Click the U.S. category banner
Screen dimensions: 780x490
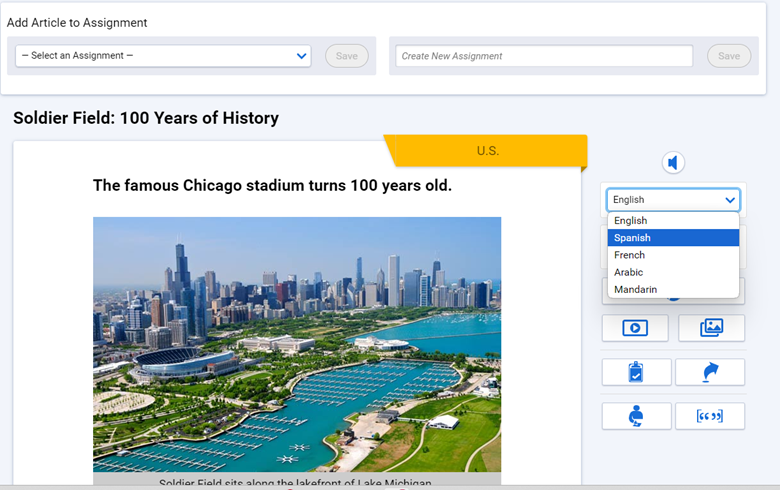[x=487, y=151]
